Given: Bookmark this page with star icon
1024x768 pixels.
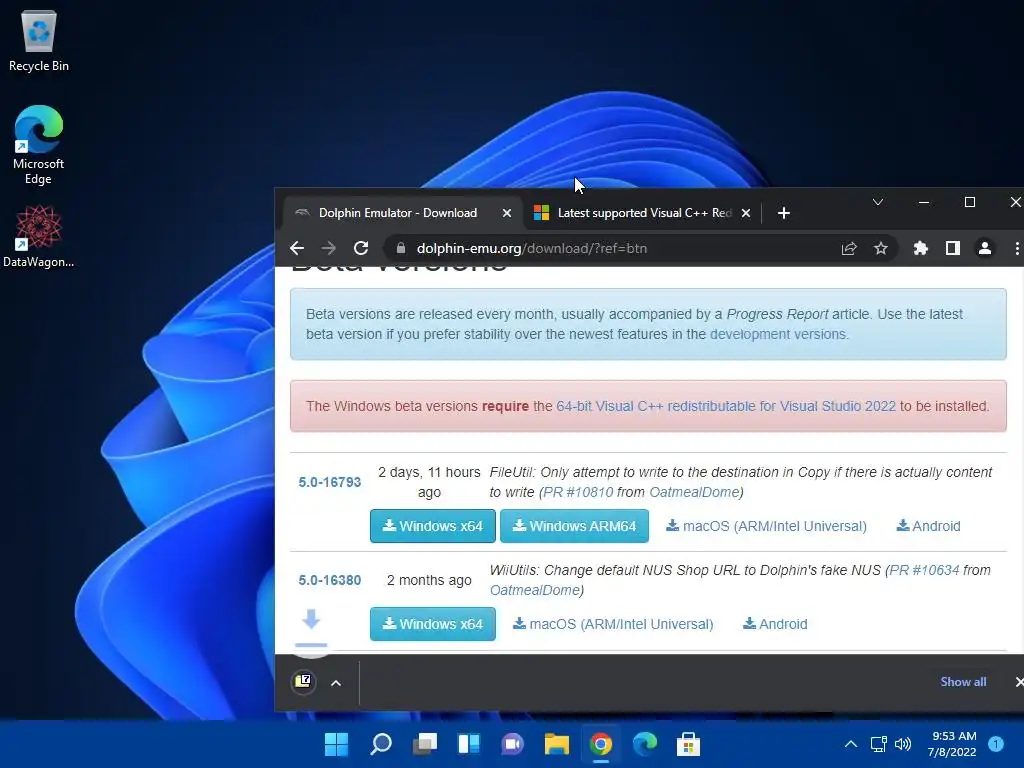Looking at the screenshot, I should 880,248.
